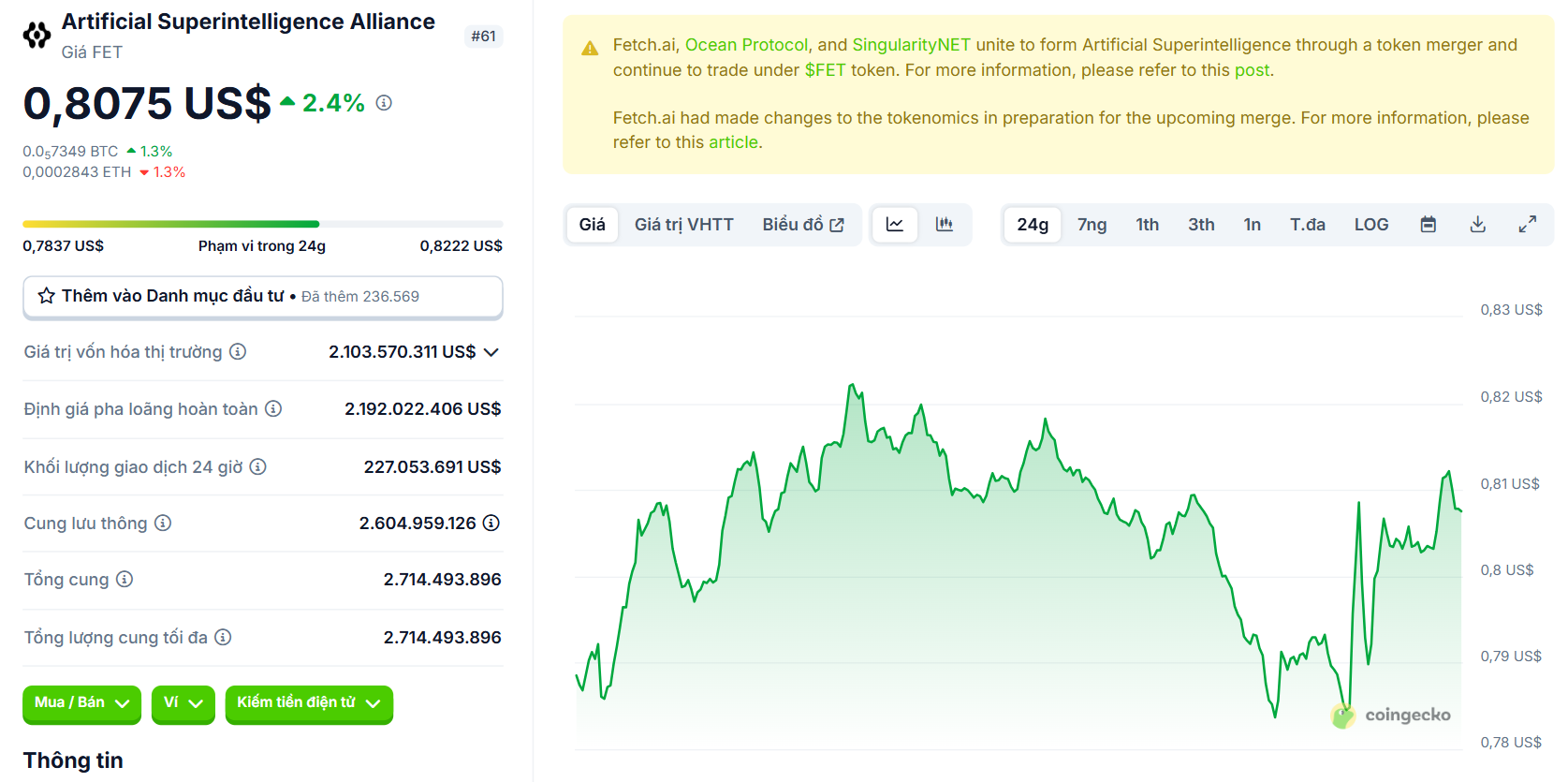
Task: Show info for Định giá pha loãng hoàn toàn
Action: pos(273,409)
